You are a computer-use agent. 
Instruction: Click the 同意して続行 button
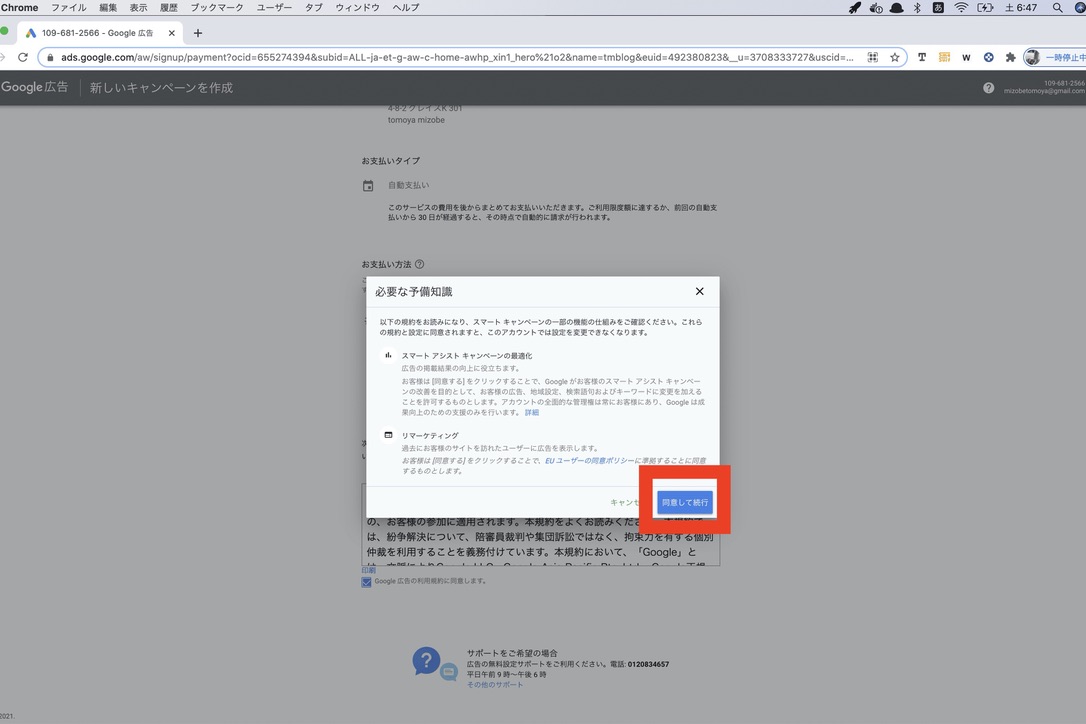point(684,502)
